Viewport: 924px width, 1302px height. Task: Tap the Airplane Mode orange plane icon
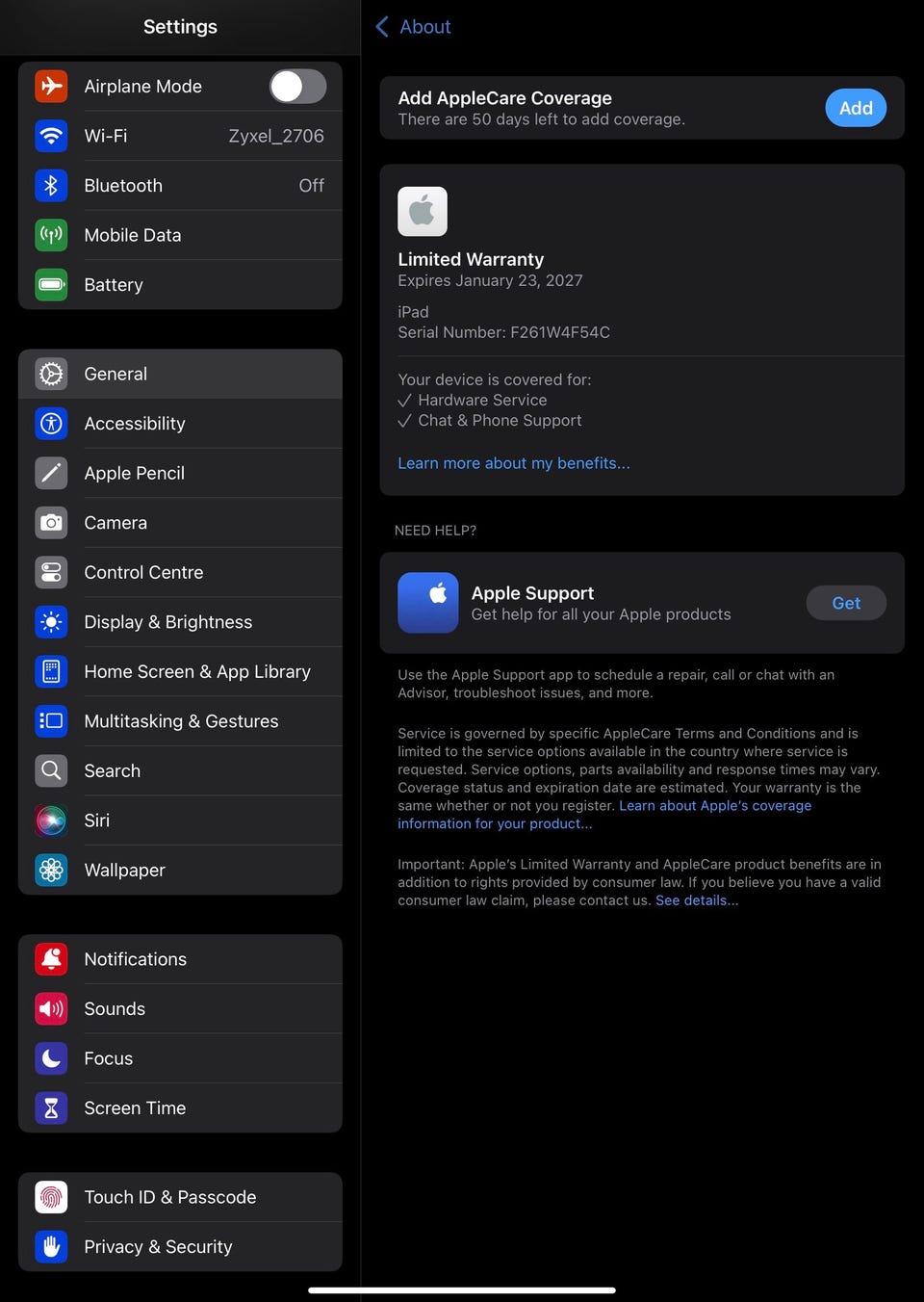tap(52, 87)
